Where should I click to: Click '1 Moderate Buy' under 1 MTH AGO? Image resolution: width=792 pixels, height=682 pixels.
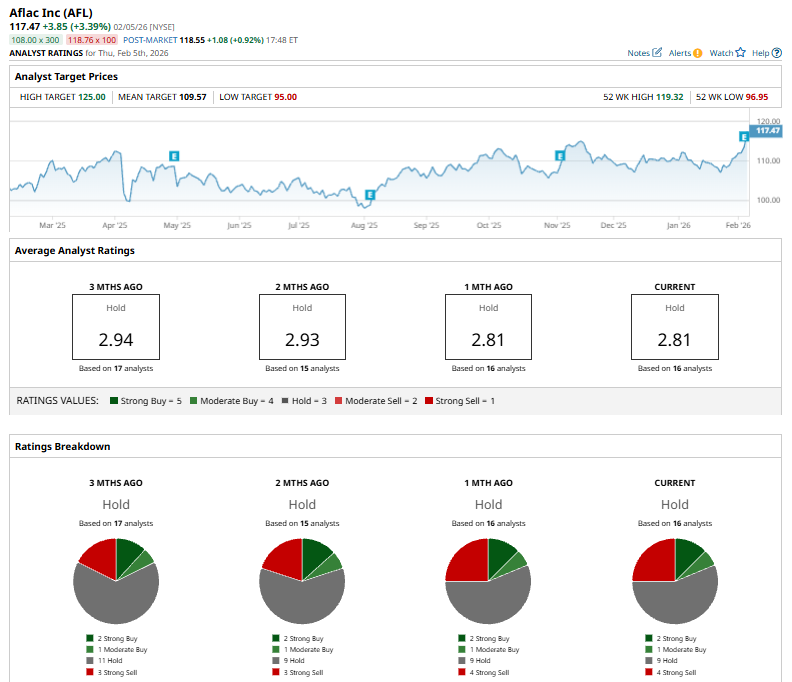[x=489, y=650]
